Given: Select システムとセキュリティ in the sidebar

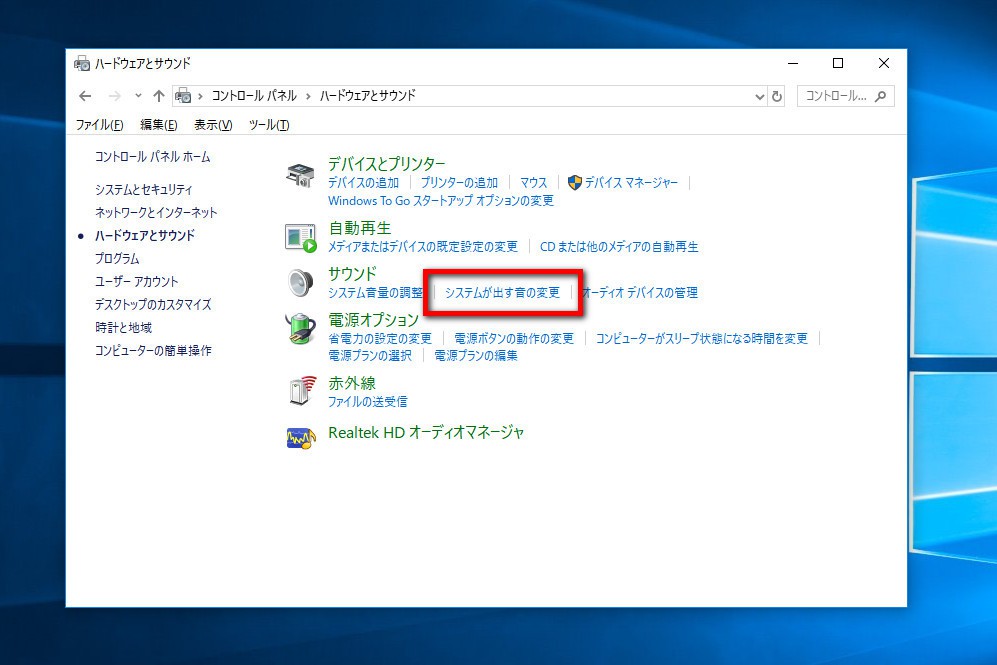Looking at the screenshot, I should click(144, 189).
